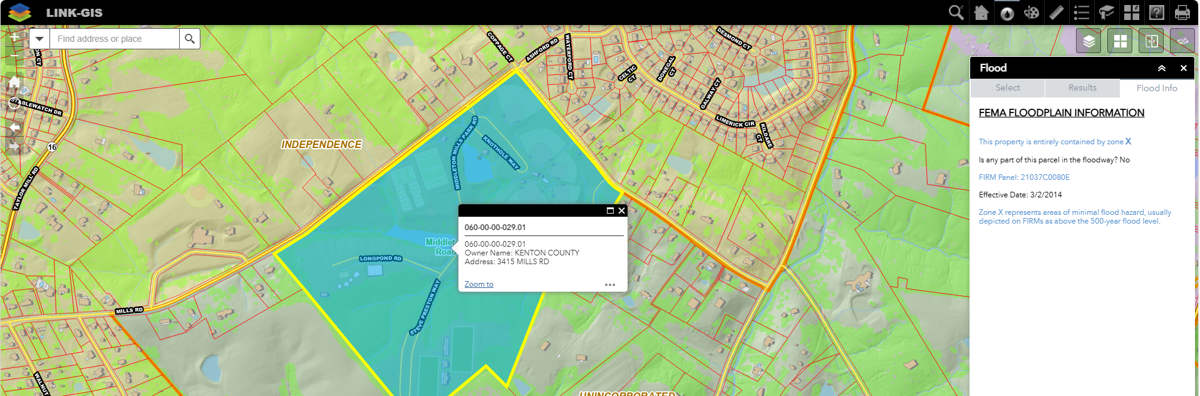This screenshot has height=396, width=1200.
Task: Zoom out with the minus map button
Action: click(x=14, y=57)
